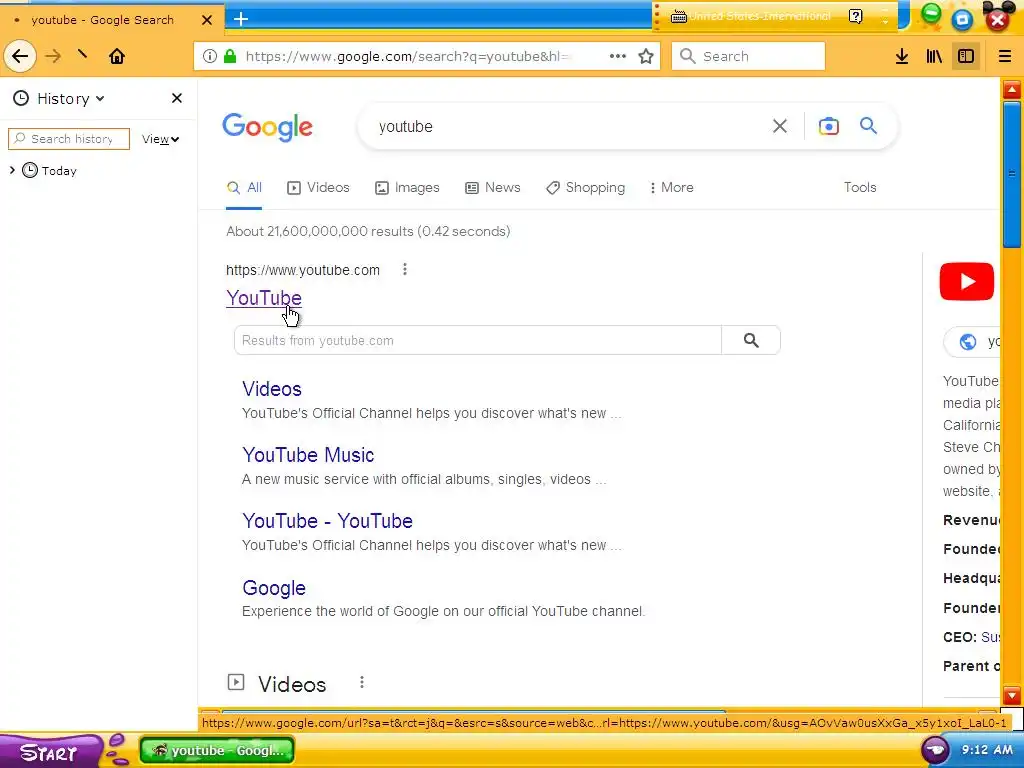This screenshot has width=1024, height=768.
Task: Show site information icon in address bar
Action: [x=210, y=56]
